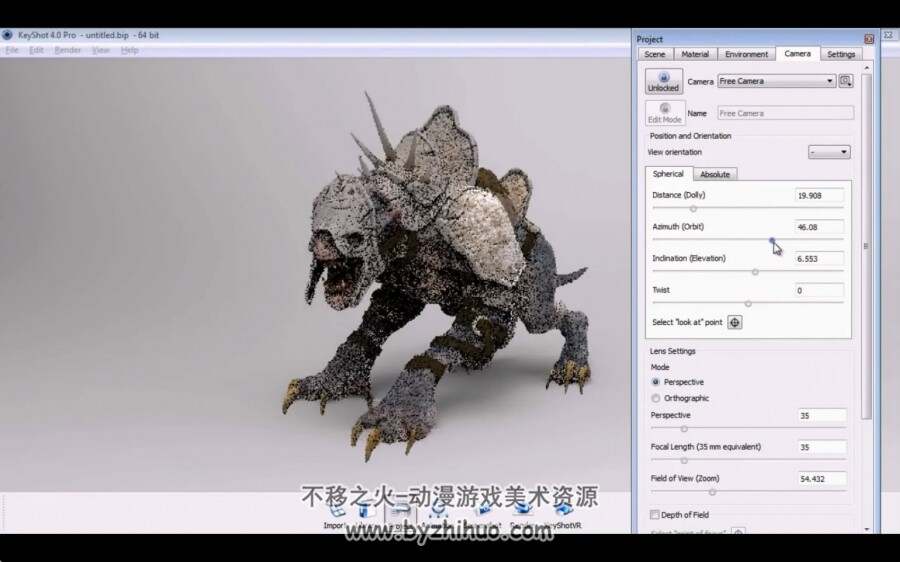Select the Orthographic lens mode
Screen dimensions: 900x562
[x=655, y=398]
